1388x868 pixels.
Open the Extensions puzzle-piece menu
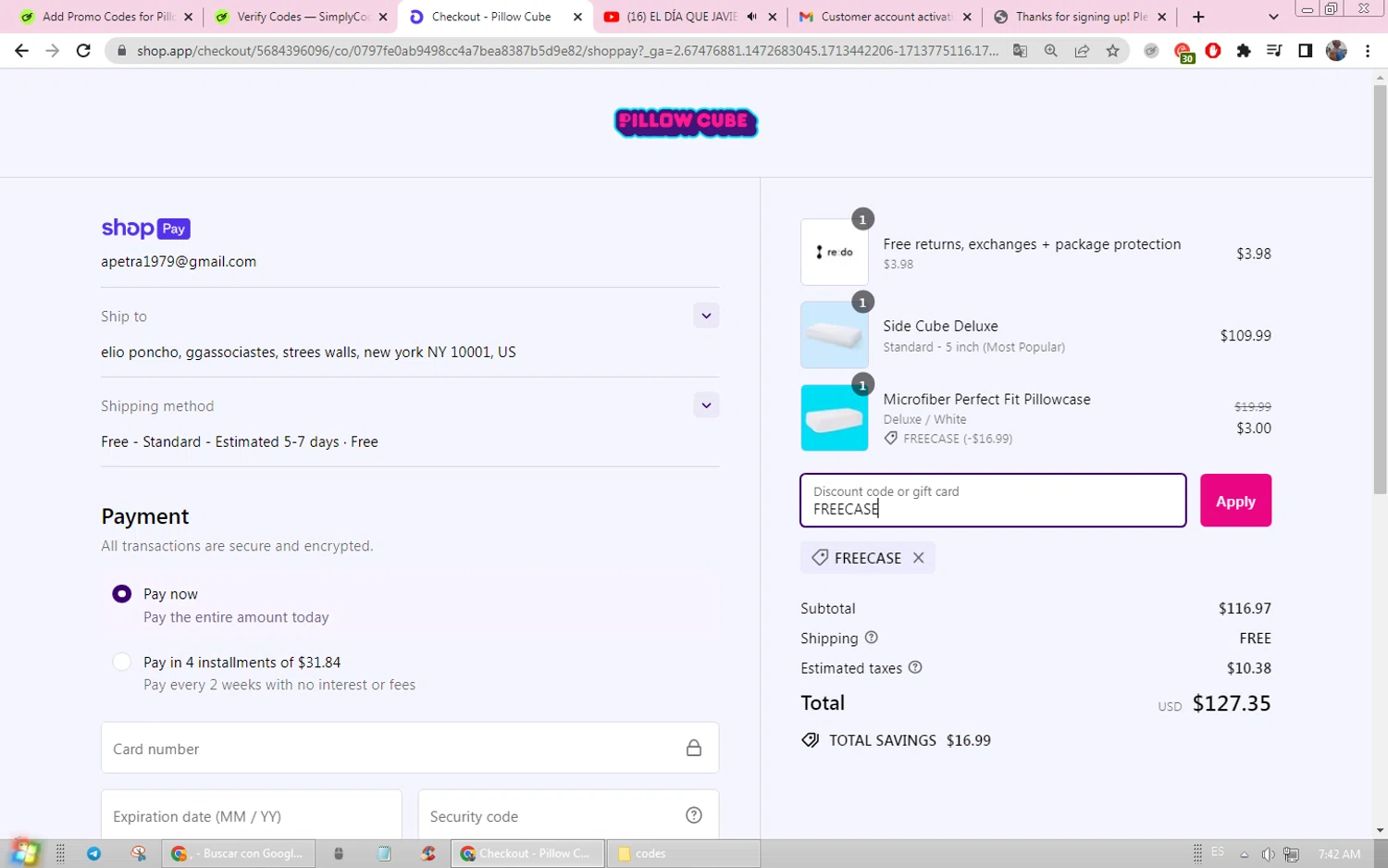coord(1244,51)
